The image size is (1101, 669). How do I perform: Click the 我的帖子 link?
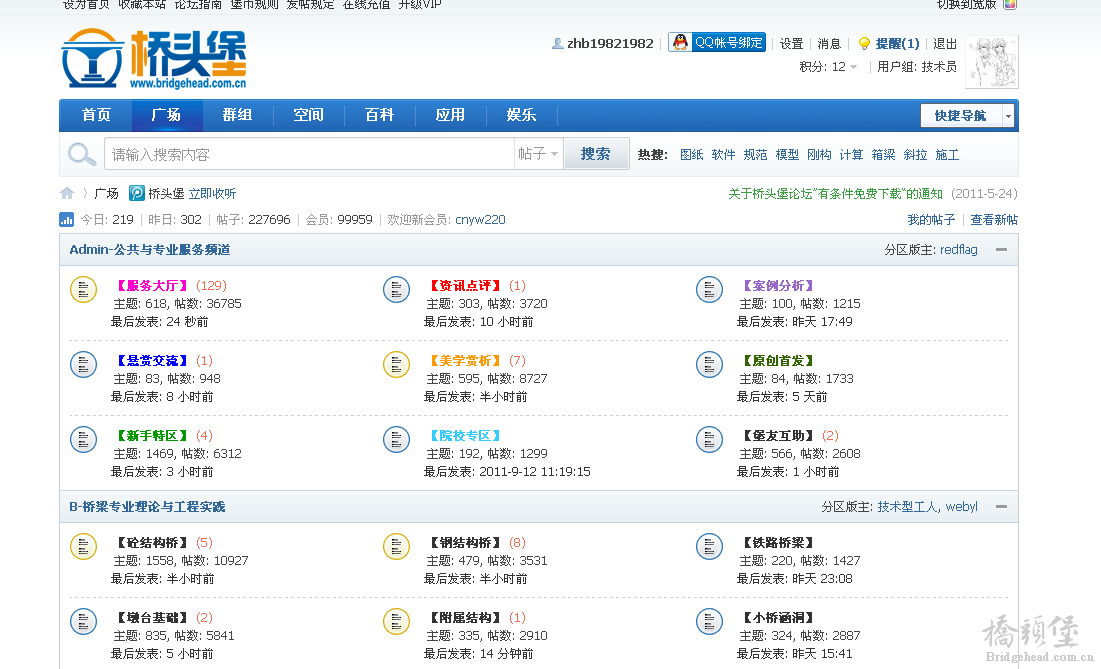click(931, 220)
